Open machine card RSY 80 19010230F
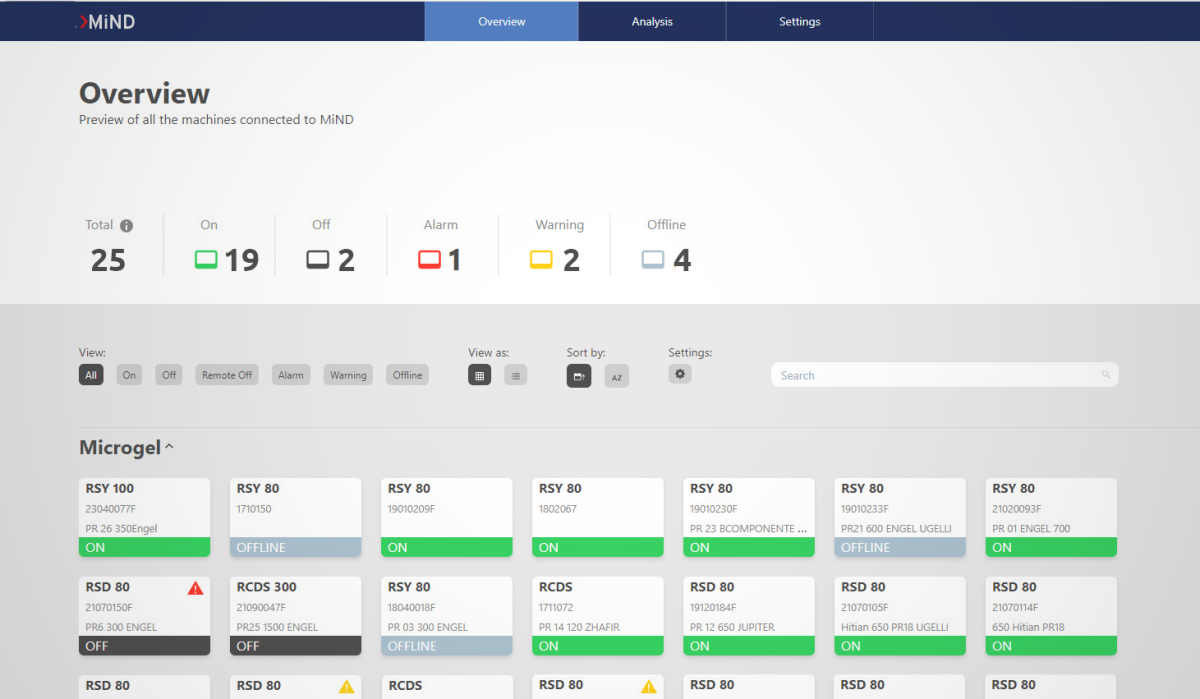This screenshot has width=1200, height=699. click(x=749, y=517)
